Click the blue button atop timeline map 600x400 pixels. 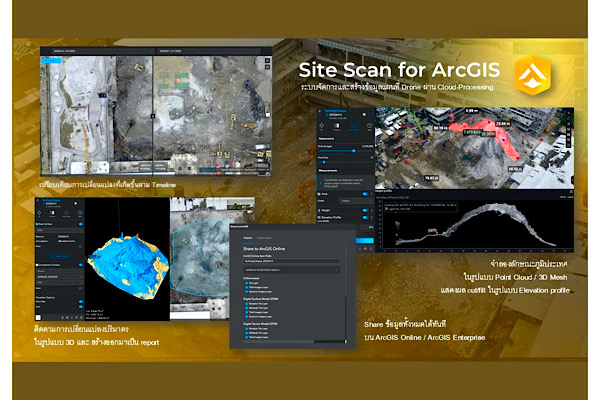tap(51, 60)
